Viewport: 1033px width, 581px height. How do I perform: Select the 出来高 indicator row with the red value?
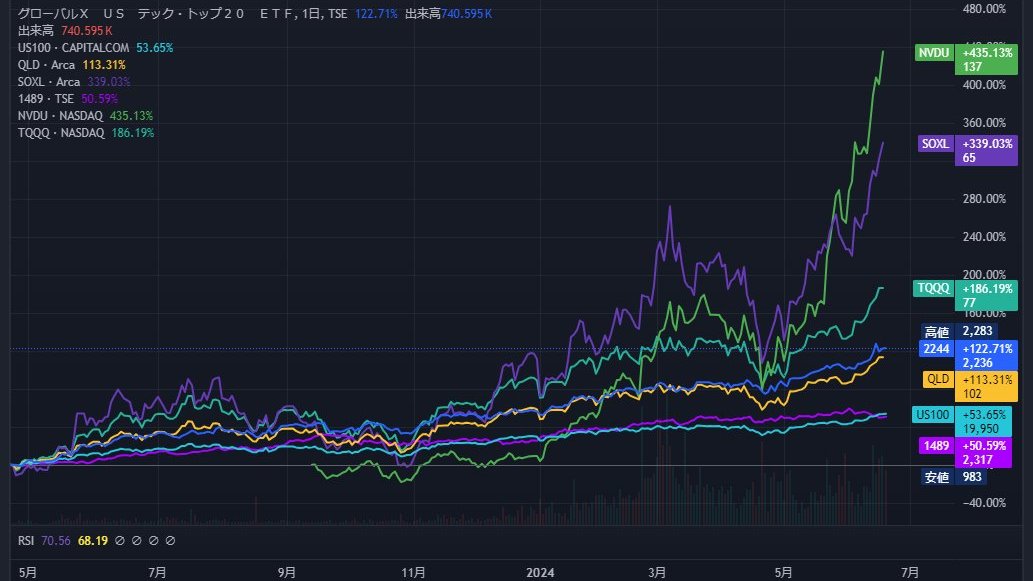tap(65, 30)
